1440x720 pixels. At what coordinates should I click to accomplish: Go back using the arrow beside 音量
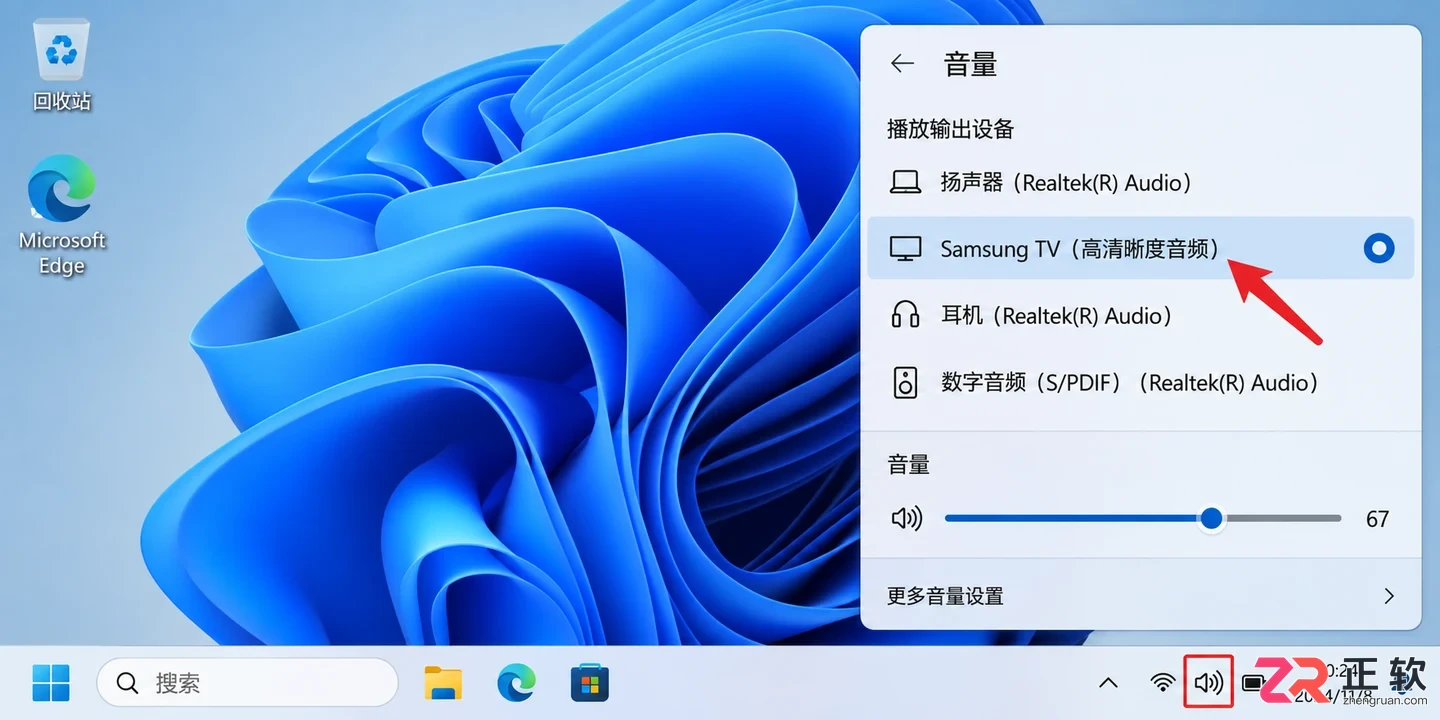(902, 64)
